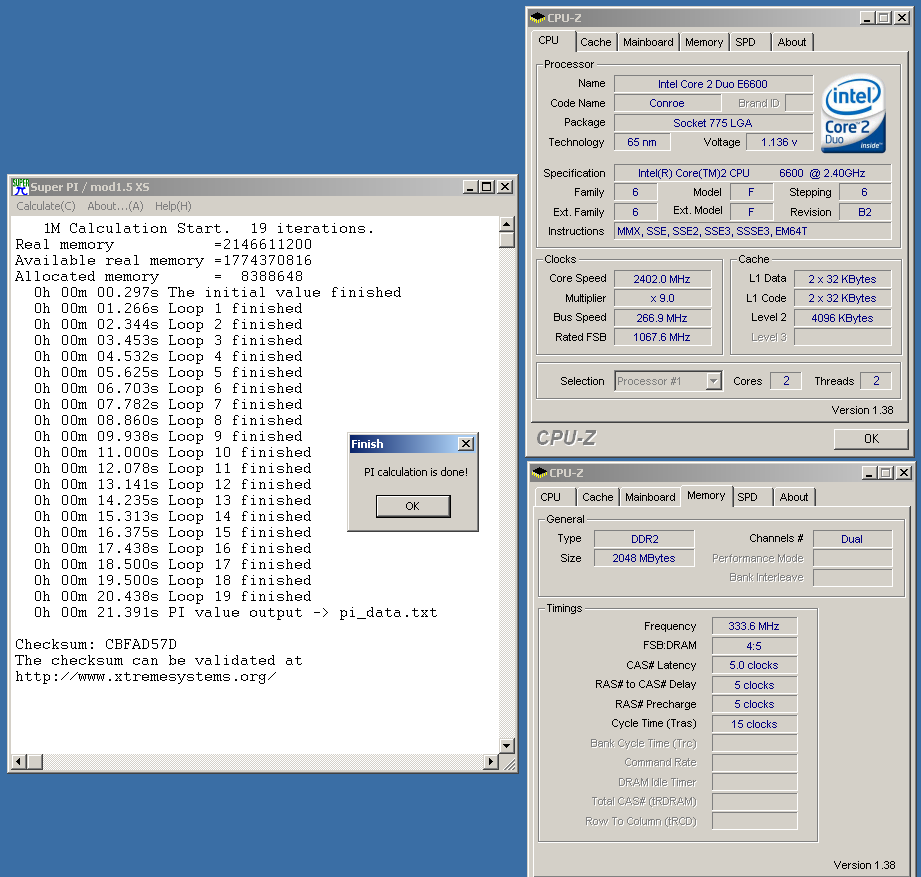This screenshot has width=921, height=877.
Task: Click the Rated FSB value 1067.6 MHz
Action: pyautogui.click(x=662, y=337)
